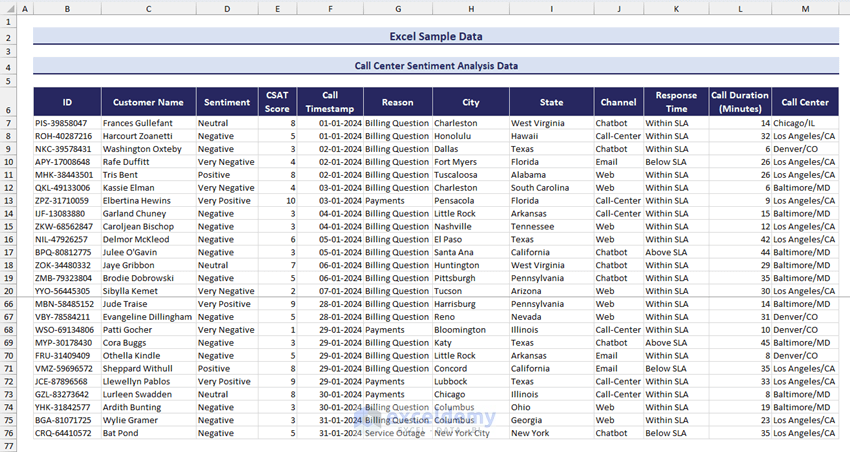The width and height of the screenshot is (850, 452).
Task: Click ID APY-17008648
Action: tap(67, 162)
